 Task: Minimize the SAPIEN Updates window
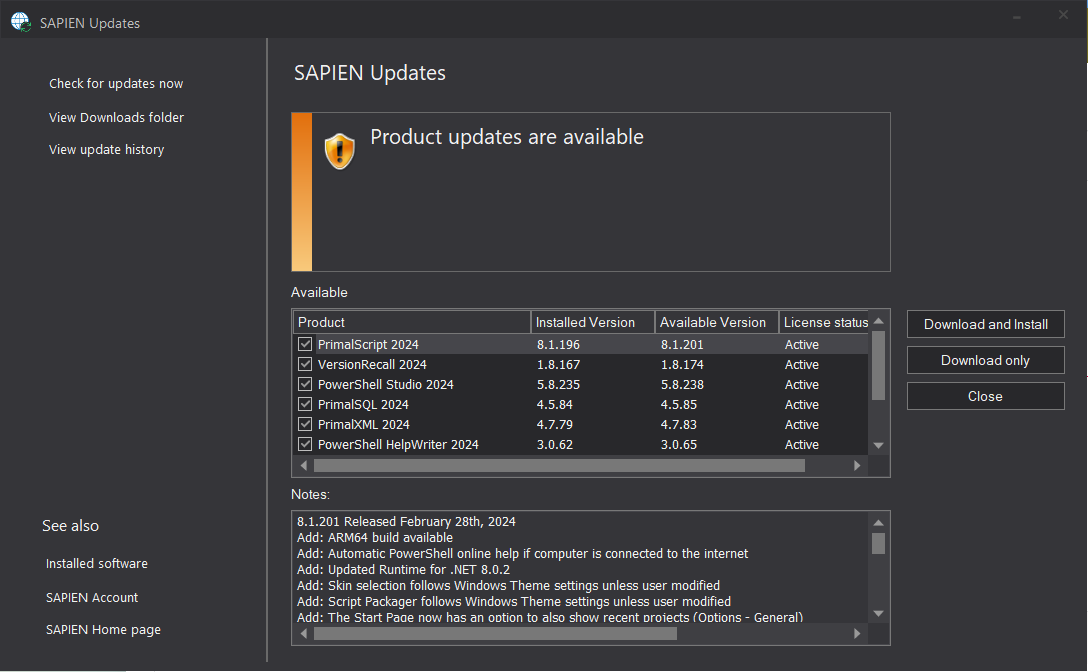(1017, 17)
